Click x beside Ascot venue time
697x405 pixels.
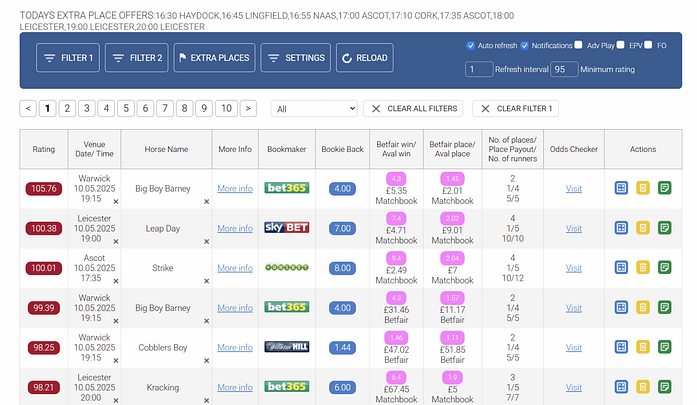pos(115,281)
